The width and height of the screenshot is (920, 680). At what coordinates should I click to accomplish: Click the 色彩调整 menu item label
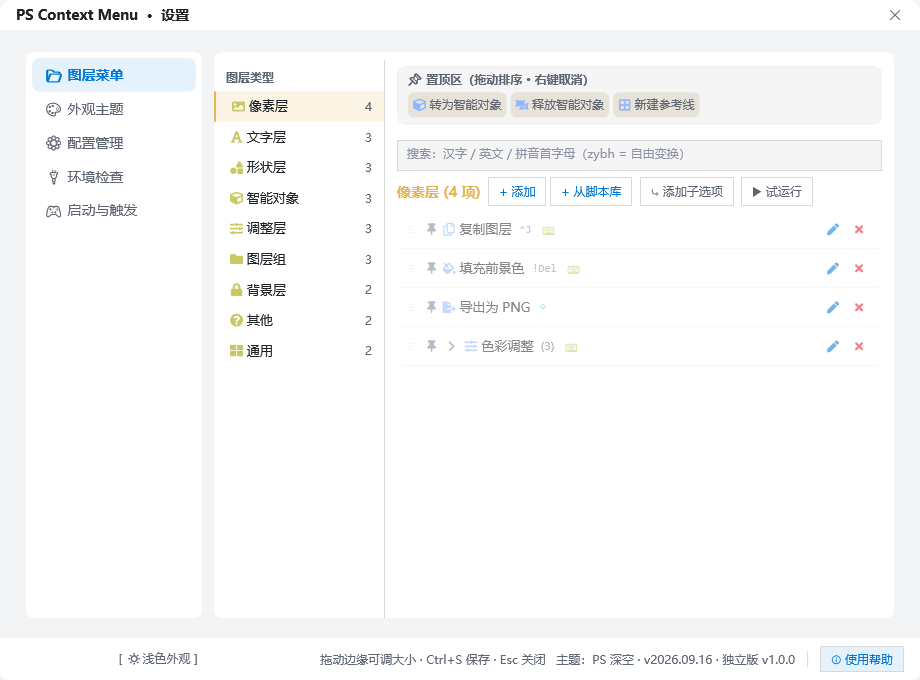coord(508,346)
